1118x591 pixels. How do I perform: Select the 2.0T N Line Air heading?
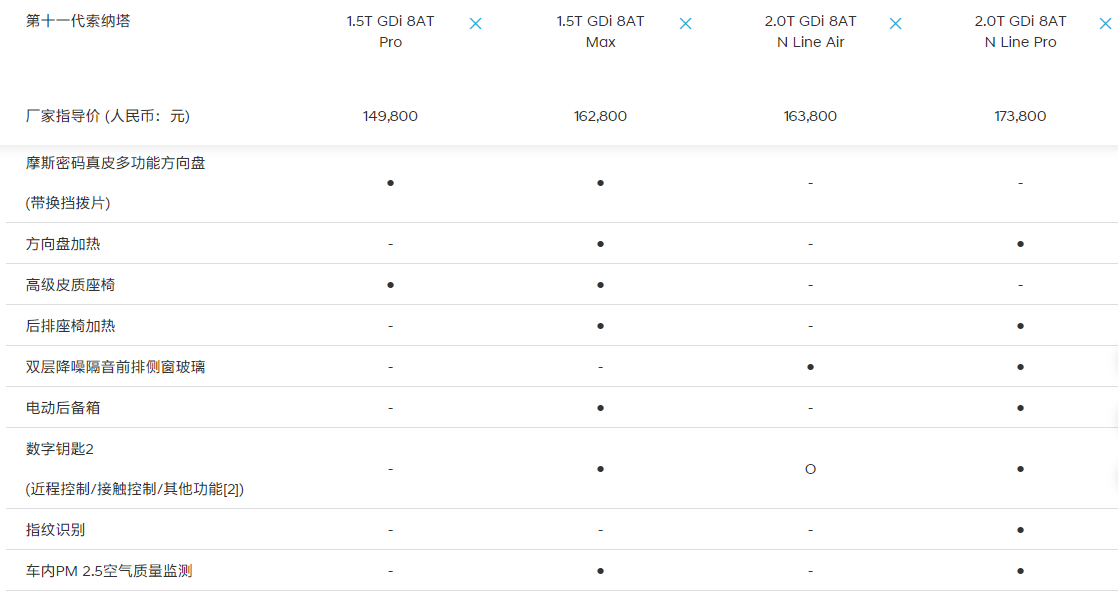coord(810,31)
